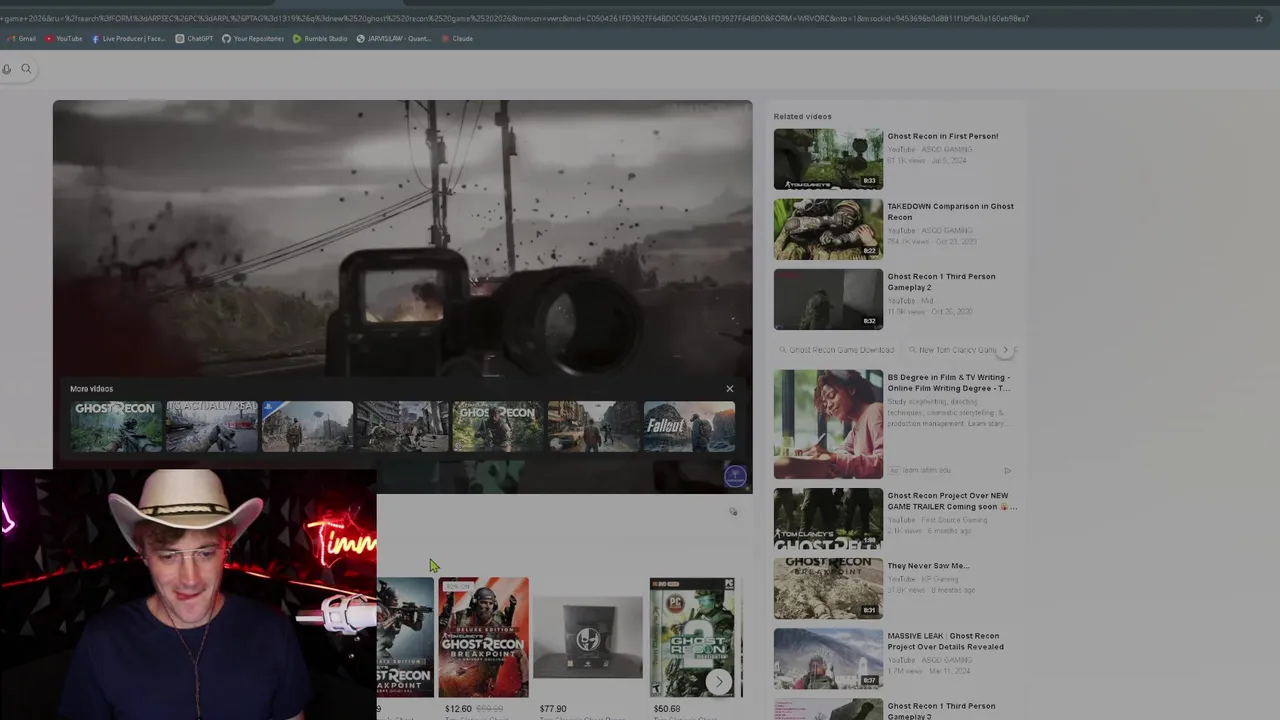
Task: Open Your Repositories GitHub bookmark
Action: (x=253, y=39)
